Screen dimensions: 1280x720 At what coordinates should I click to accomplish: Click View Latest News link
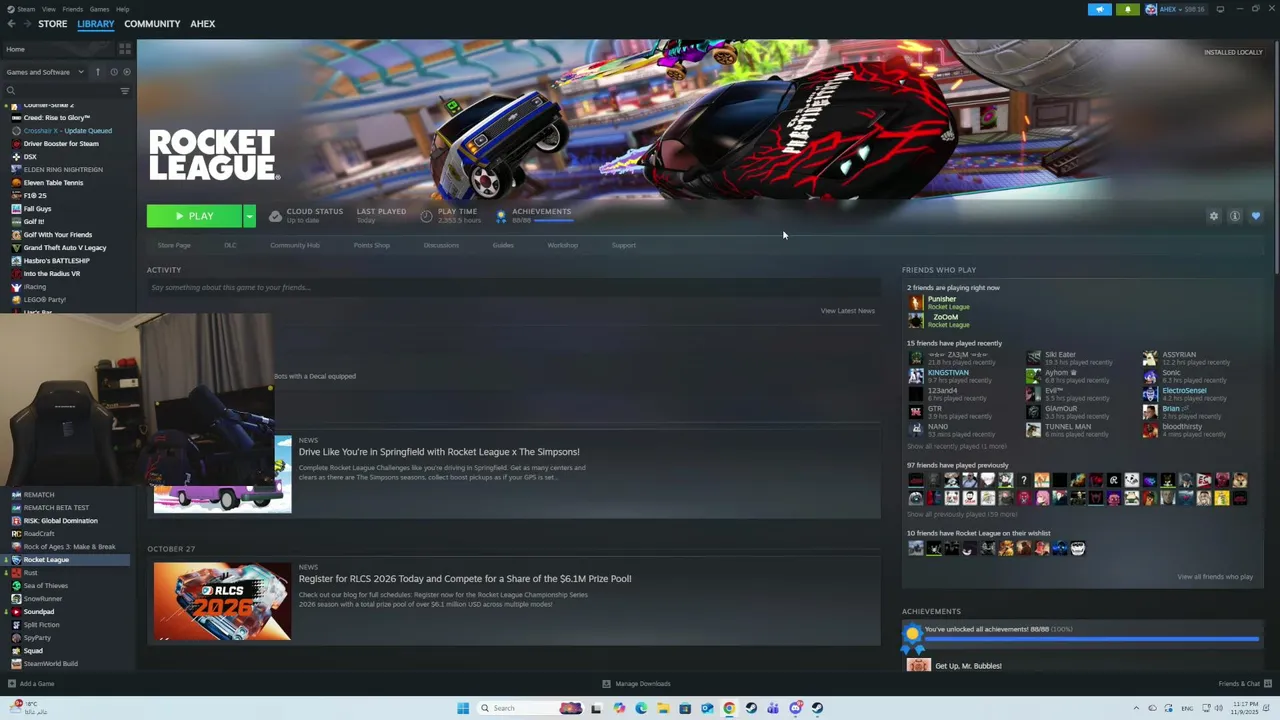click(848, 311)
